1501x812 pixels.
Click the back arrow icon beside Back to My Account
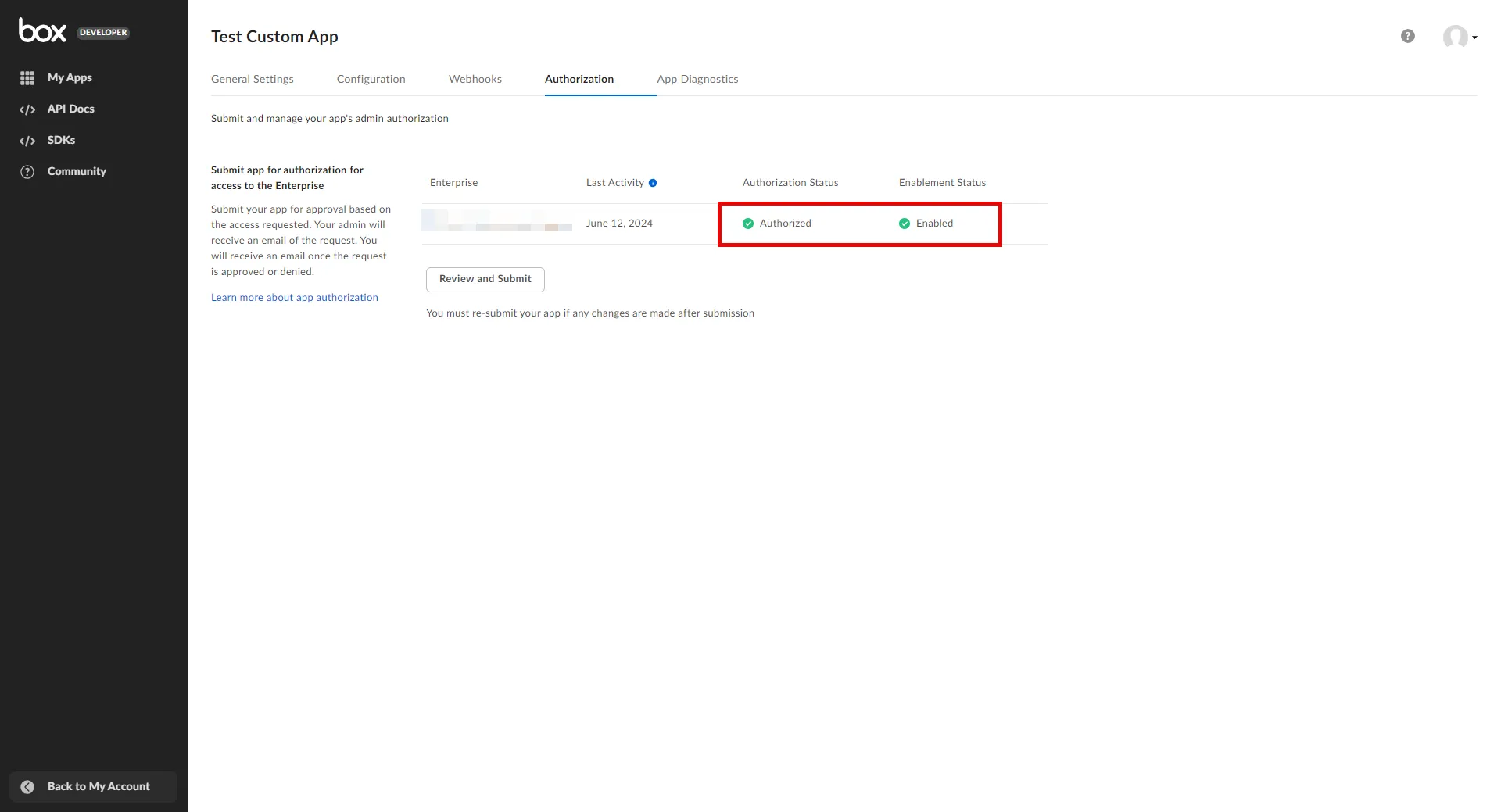point(27,787)
